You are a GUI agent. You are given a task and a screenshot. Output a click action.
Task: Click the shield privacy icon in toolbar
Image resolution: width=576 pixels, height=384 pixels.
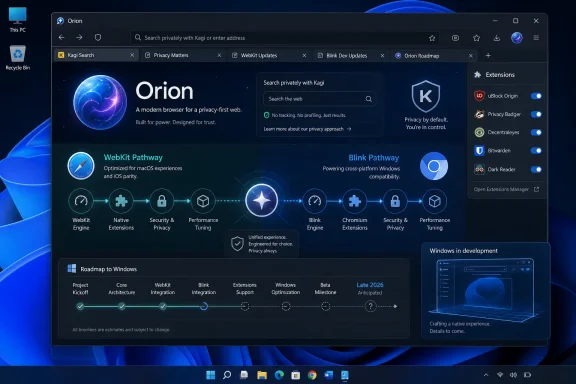(x=98, y=37)
